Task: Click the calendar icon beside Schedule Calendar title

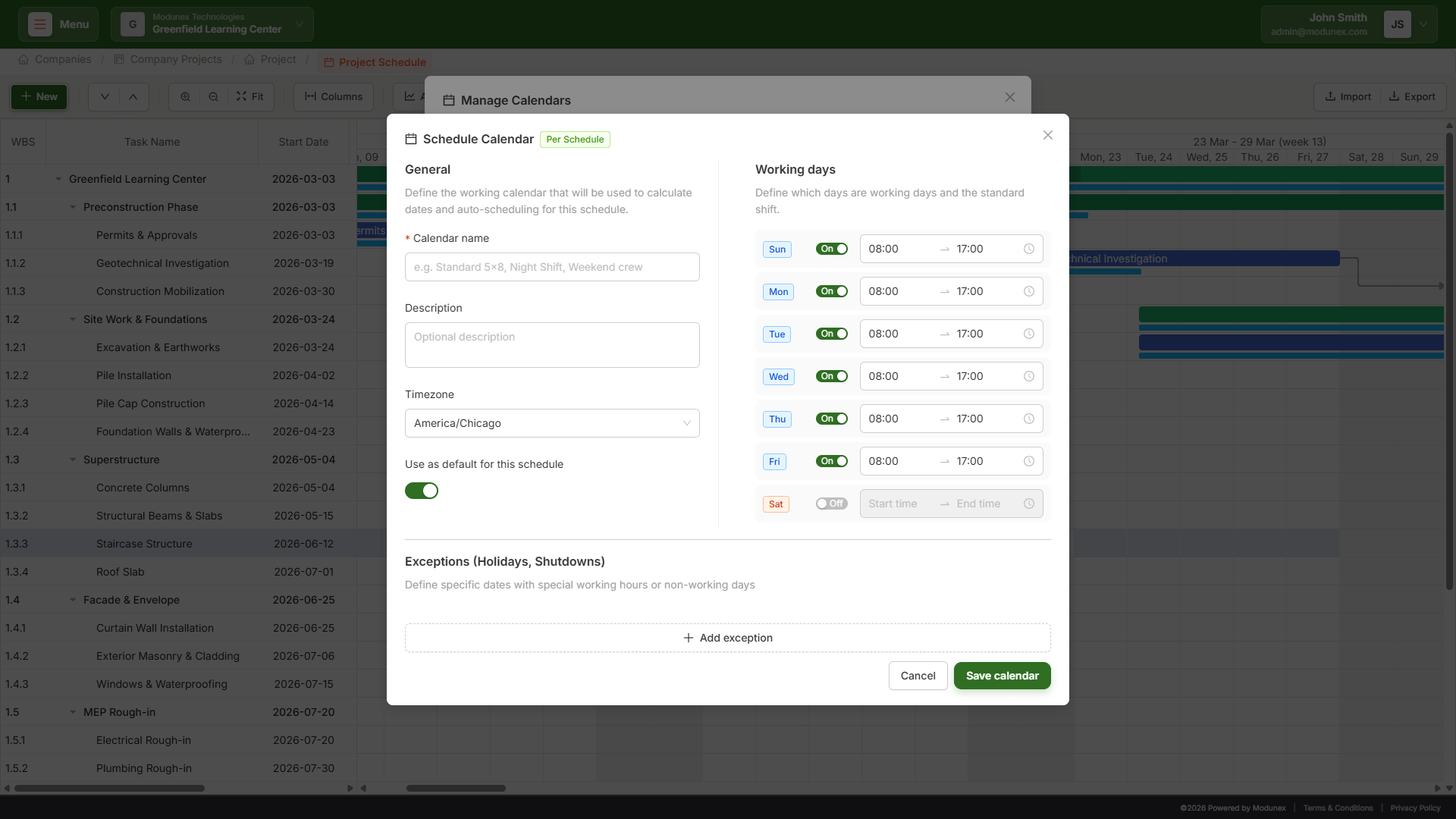Action: click(x=411, y=139)
